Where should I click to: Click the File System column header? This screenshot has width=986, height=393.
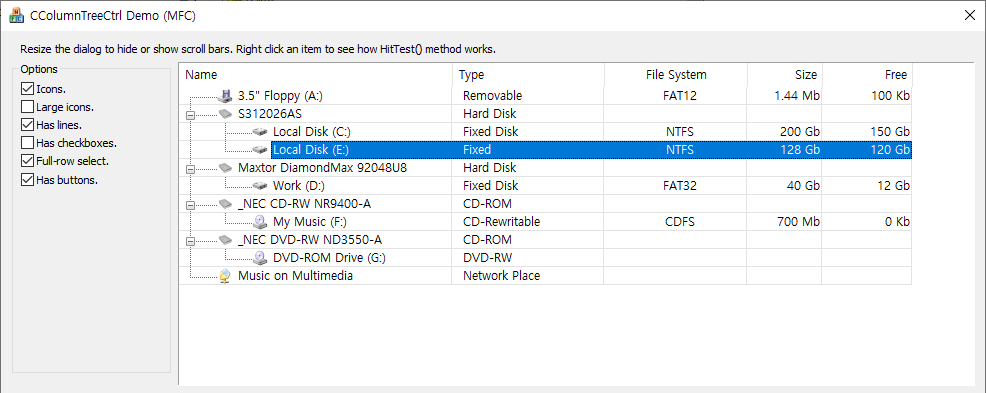click(676, 75)
